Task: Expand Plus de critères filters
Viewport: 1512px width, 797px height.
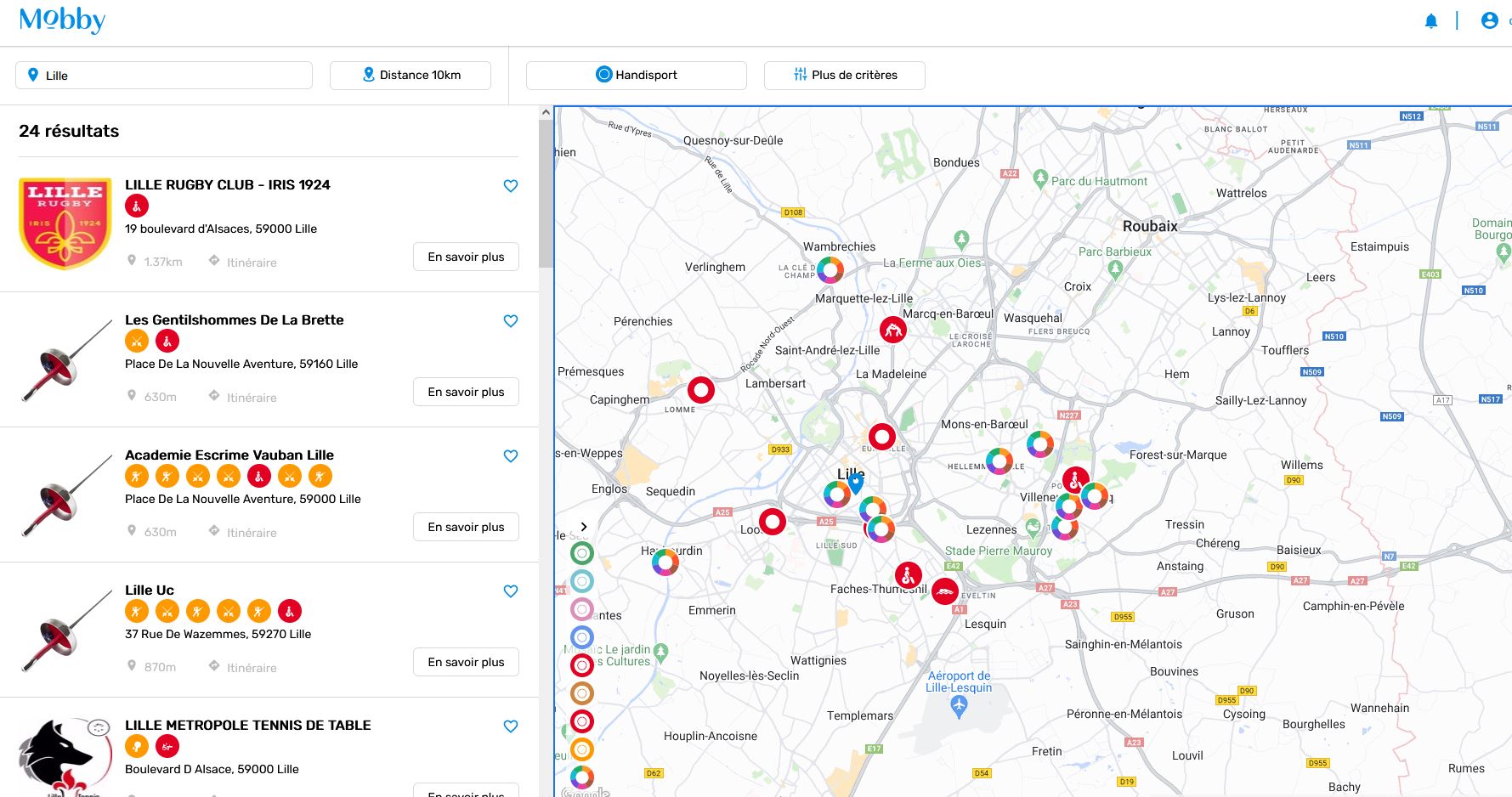Action: (x=844, y=75)
